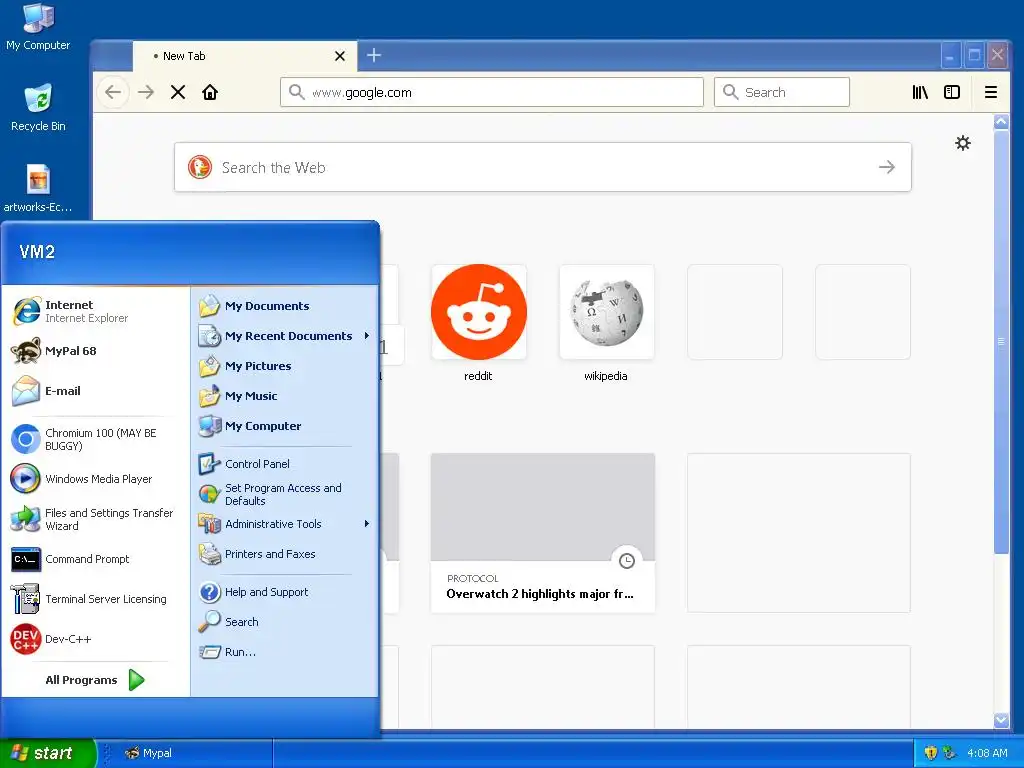Open the Run... dialog
Viewport: 1024px width, 768px height.
(284, 652)
